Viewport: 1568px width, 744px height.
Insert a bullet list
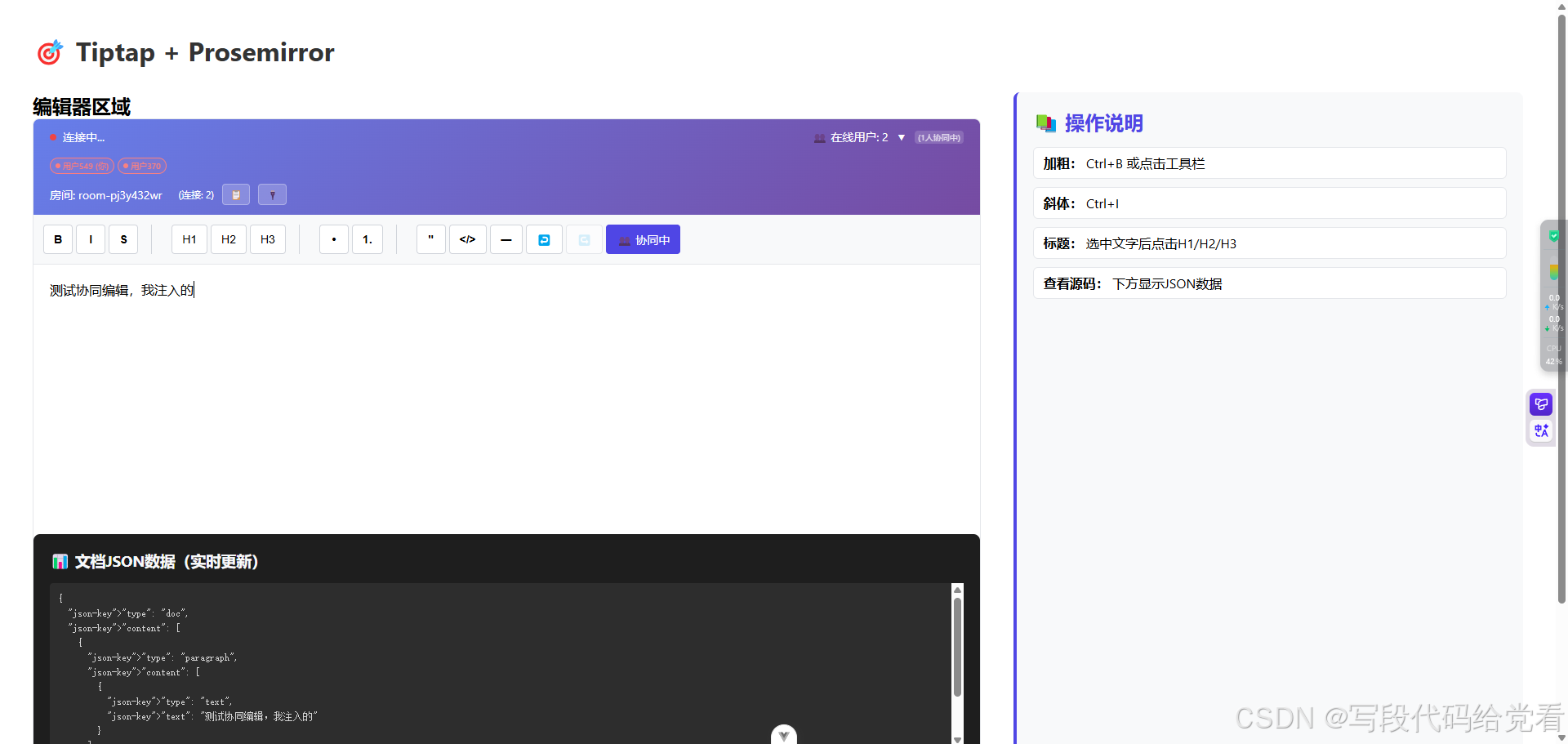tap(334, 239)
